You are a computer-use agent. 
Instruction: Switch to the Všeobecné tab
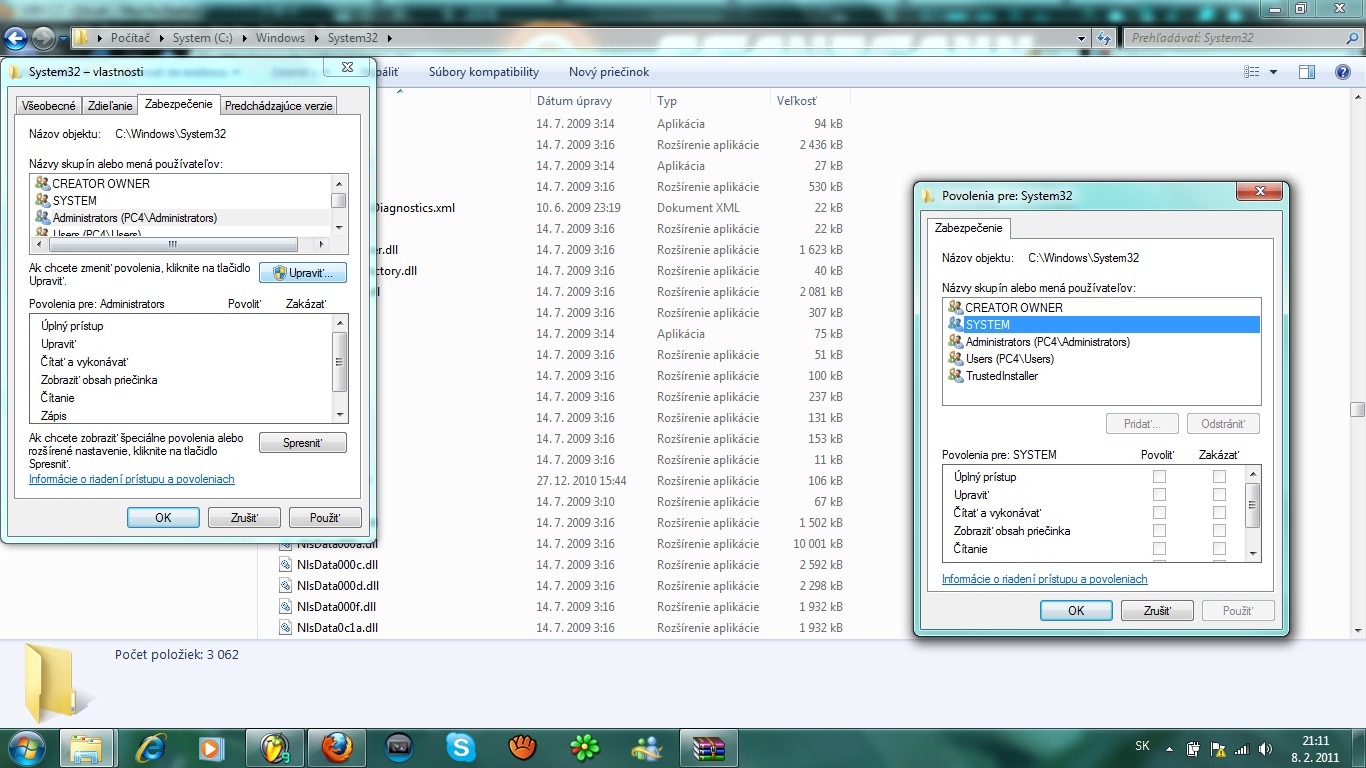point(49,106)
